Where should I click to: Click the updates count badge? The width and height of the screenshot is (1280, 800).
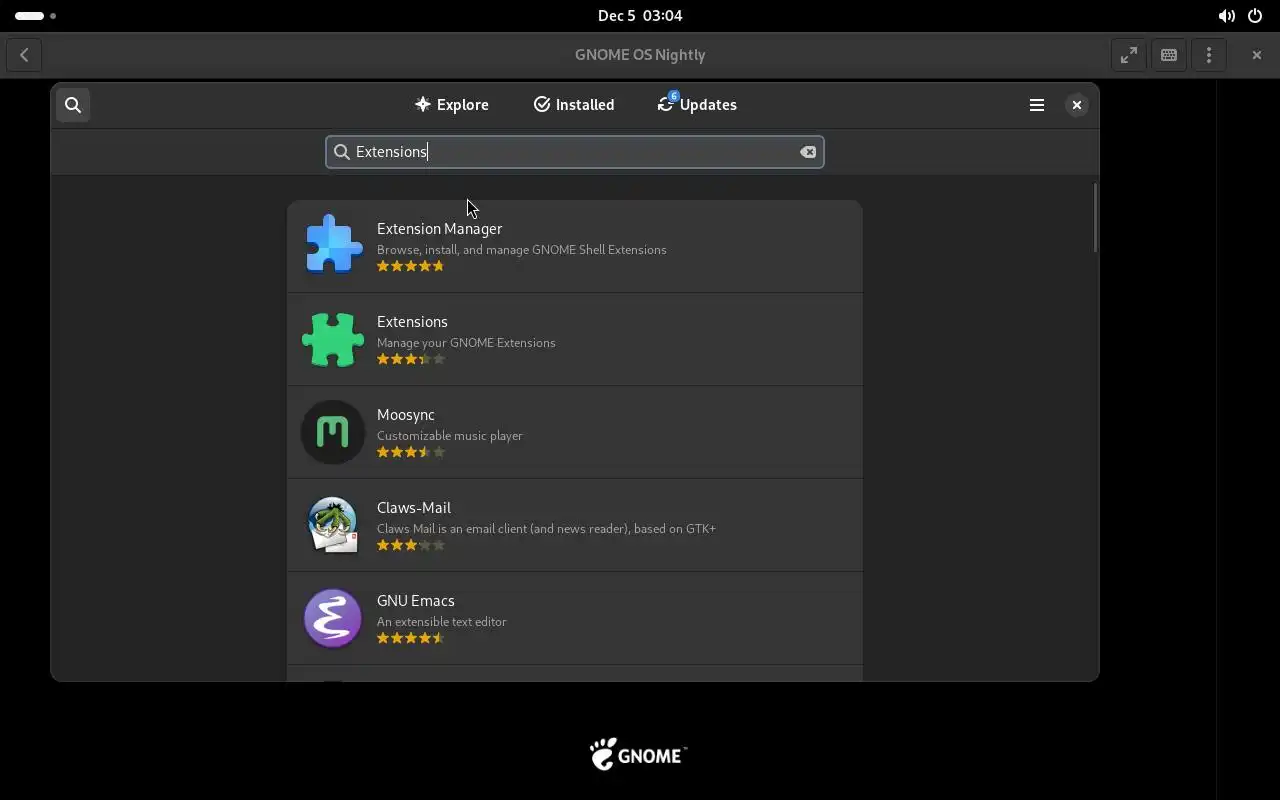click(673, 97)
